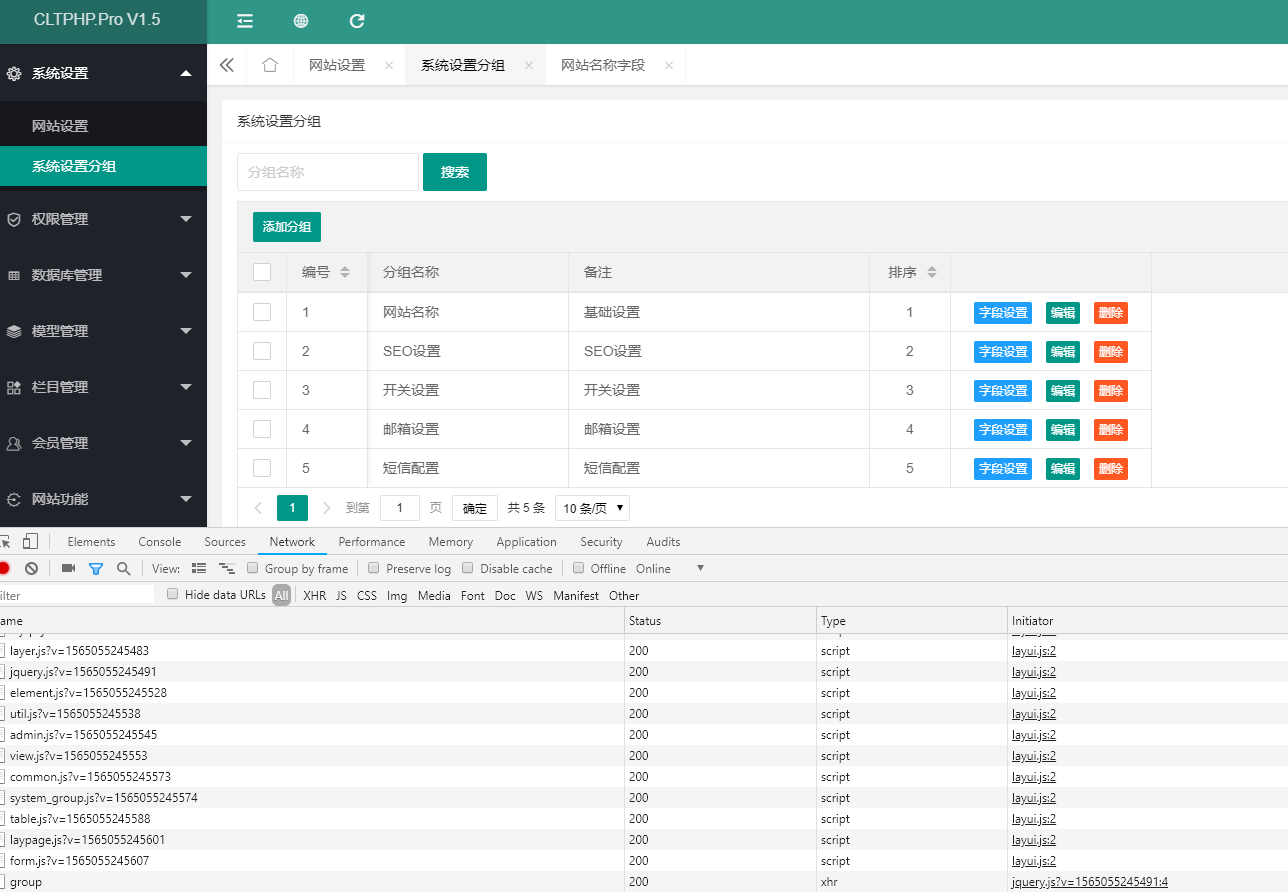
Task: Close the 网站名称字段 tab
Action: pyautogui.click(x=669, y=66)
